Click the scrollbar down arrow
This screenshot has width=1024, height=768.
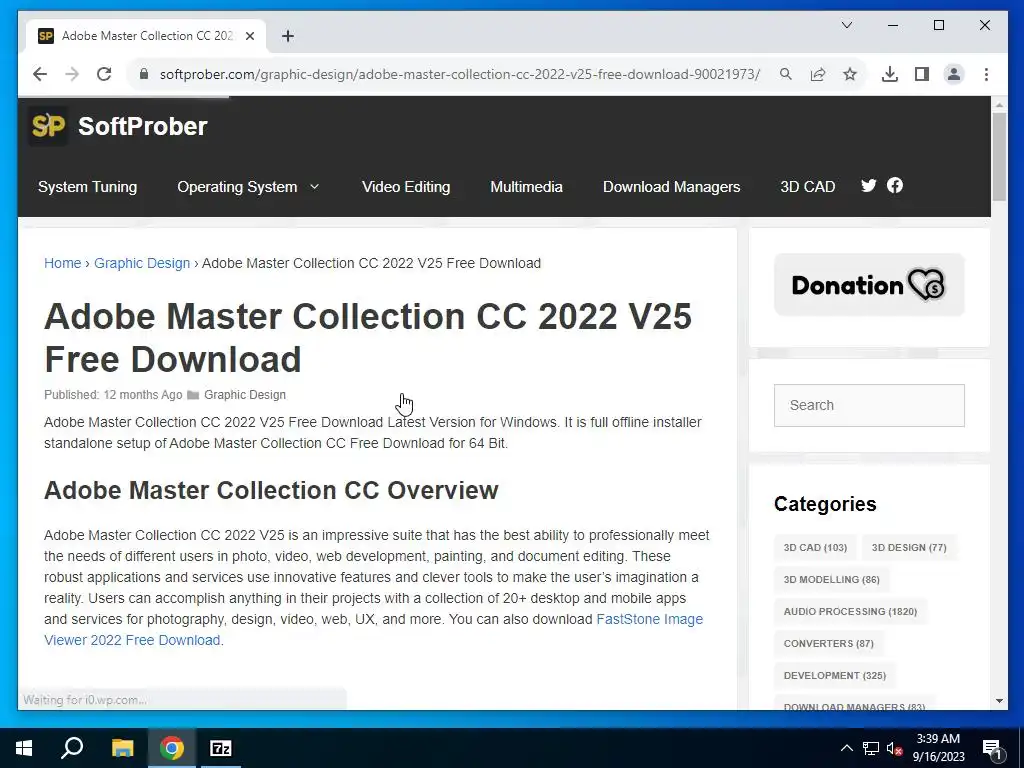point(999,701)
